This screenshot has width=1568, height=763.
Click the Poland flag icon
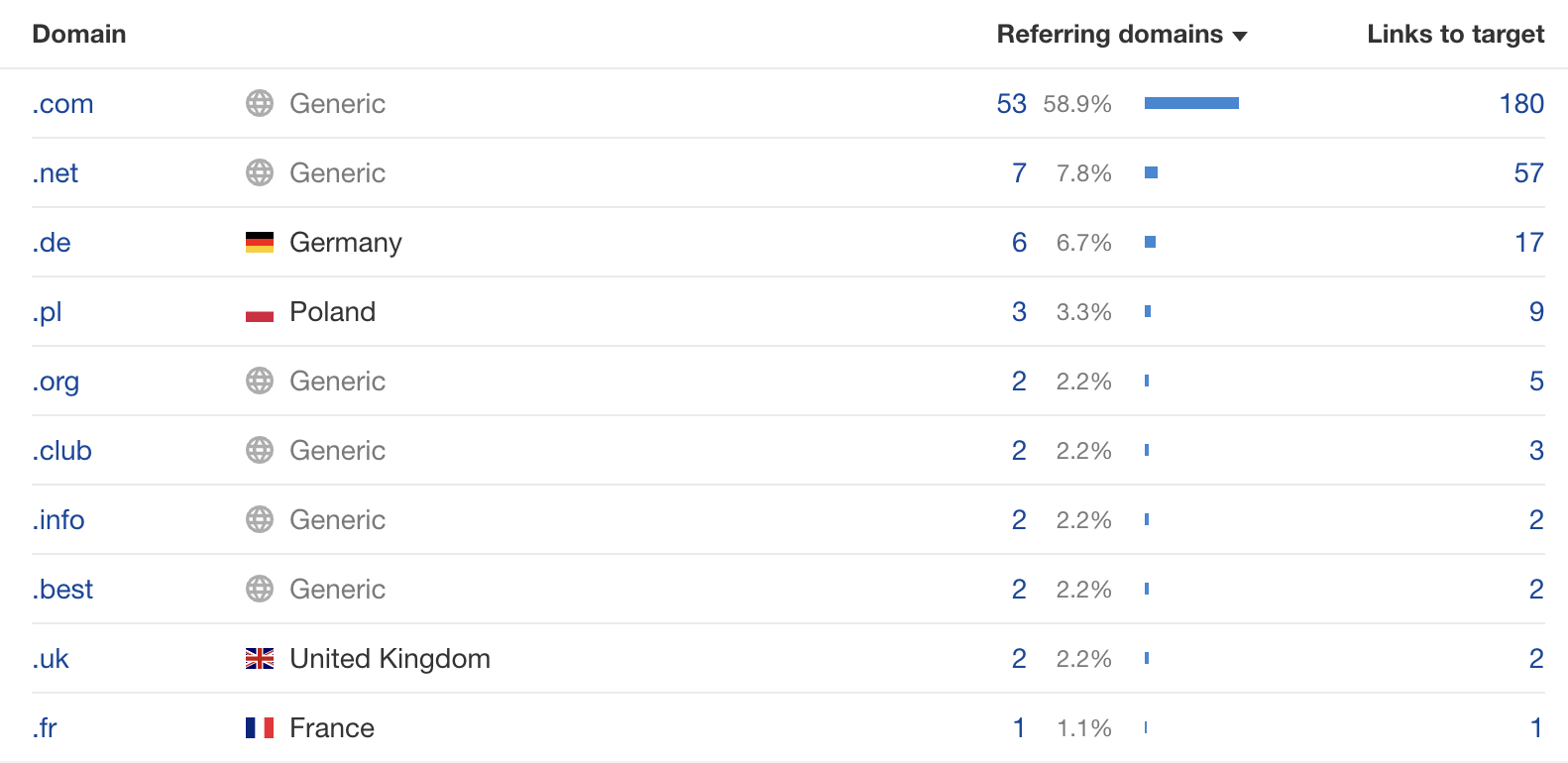click(260, 311)
